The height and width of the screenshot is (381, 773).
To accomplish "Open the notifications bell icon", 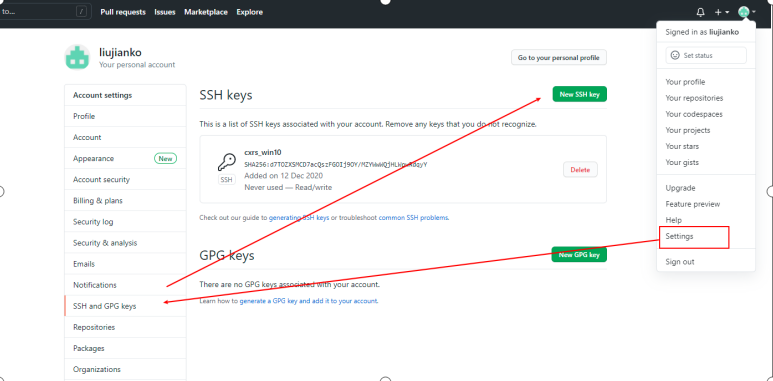I will point(700,12).
